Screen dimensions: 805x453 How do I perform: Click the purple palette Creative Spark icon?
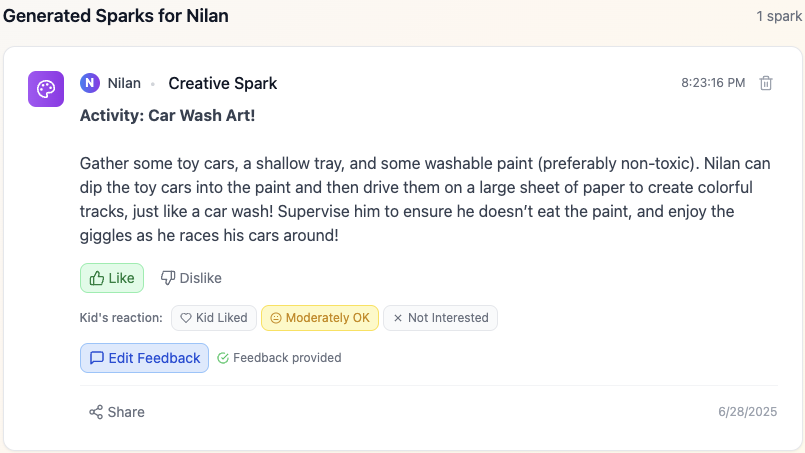(46, 89)
